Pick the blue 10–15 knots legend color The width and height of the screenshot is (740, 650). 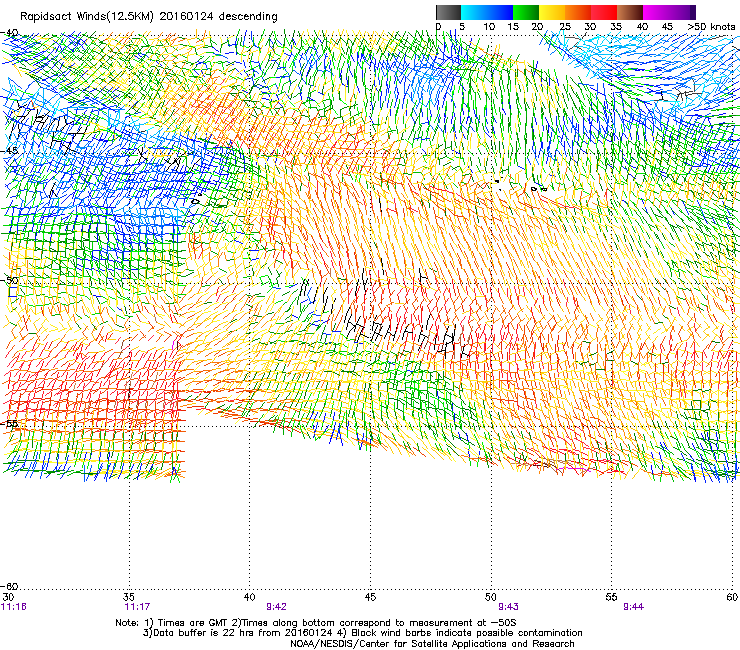point(500,12)
